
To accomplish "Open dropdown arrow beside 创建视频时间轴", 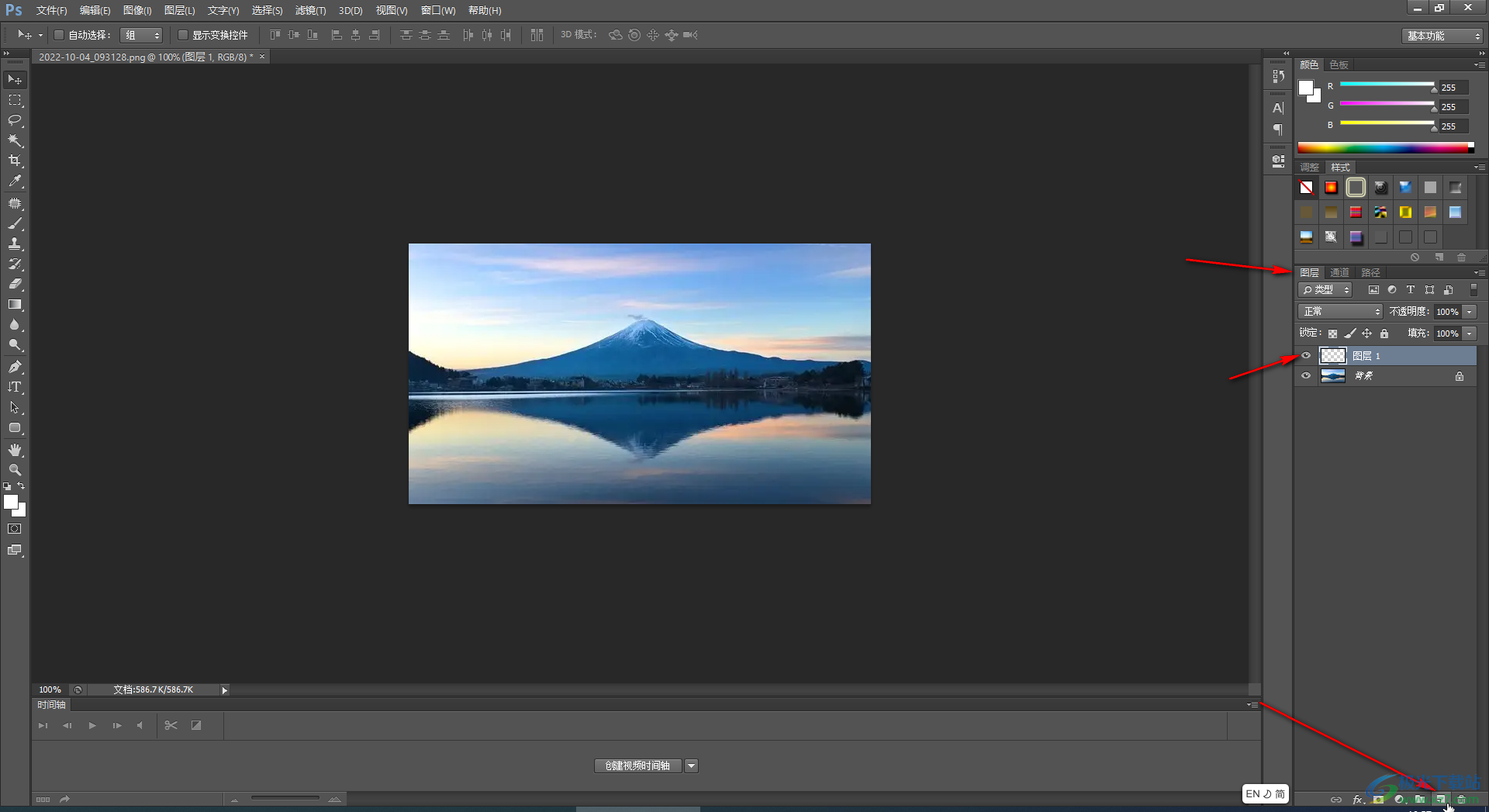I will pyautogui.click(x=691, y=765).
